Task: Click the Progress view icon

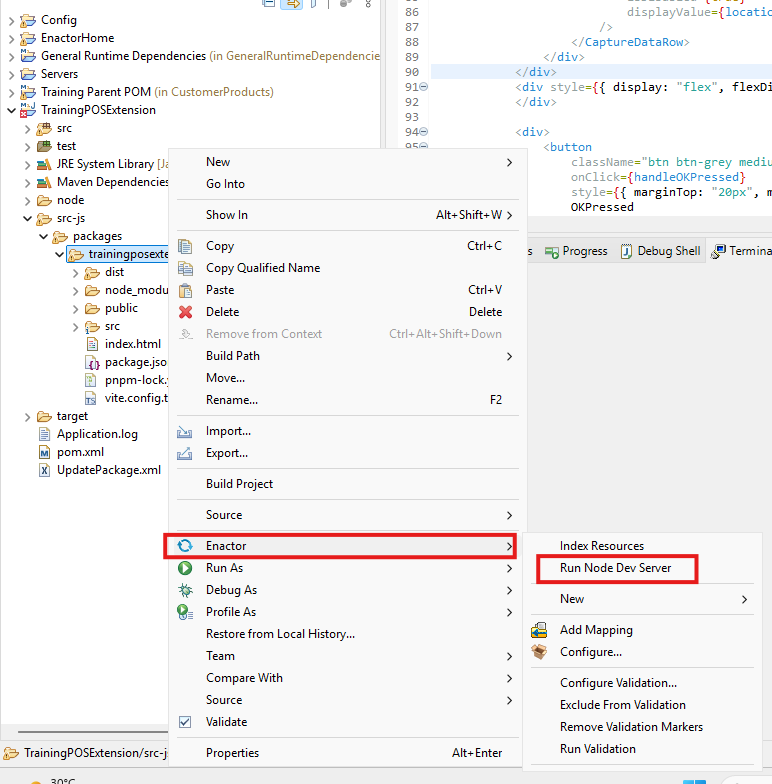Action: click(x=552, y=252)
